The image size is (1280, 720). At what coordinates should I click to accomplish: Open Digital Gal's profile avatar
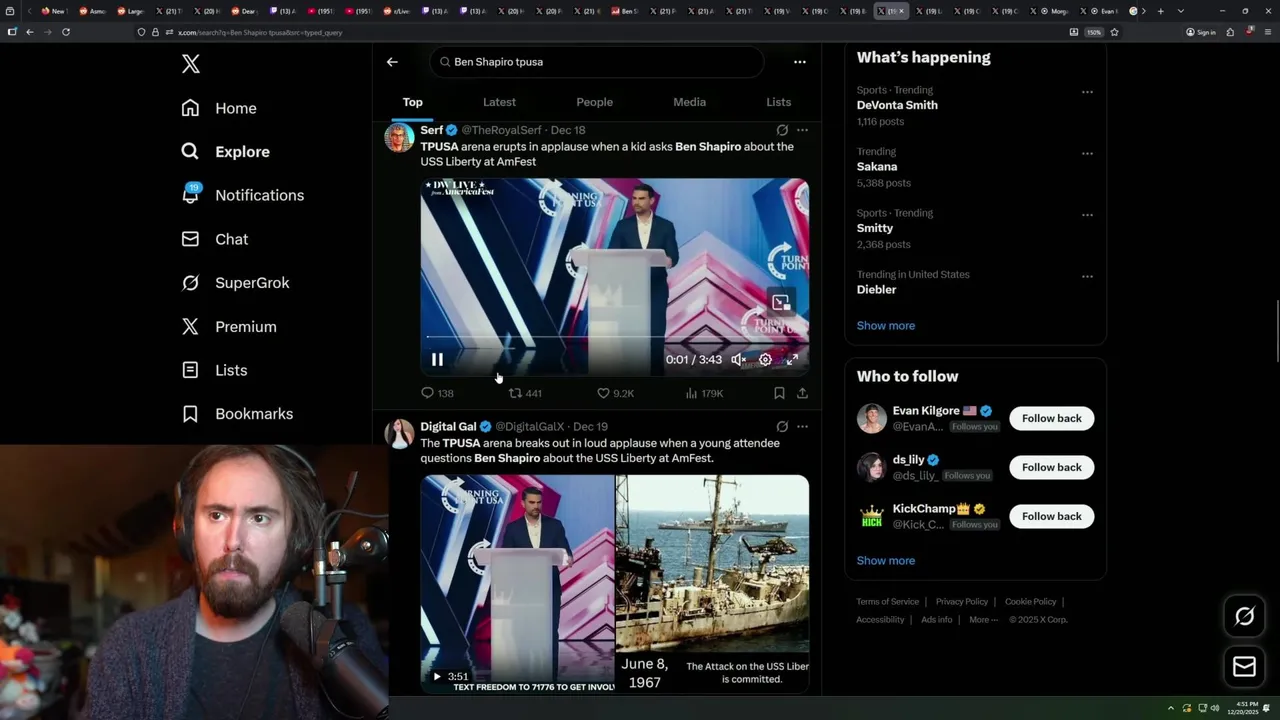399,434
